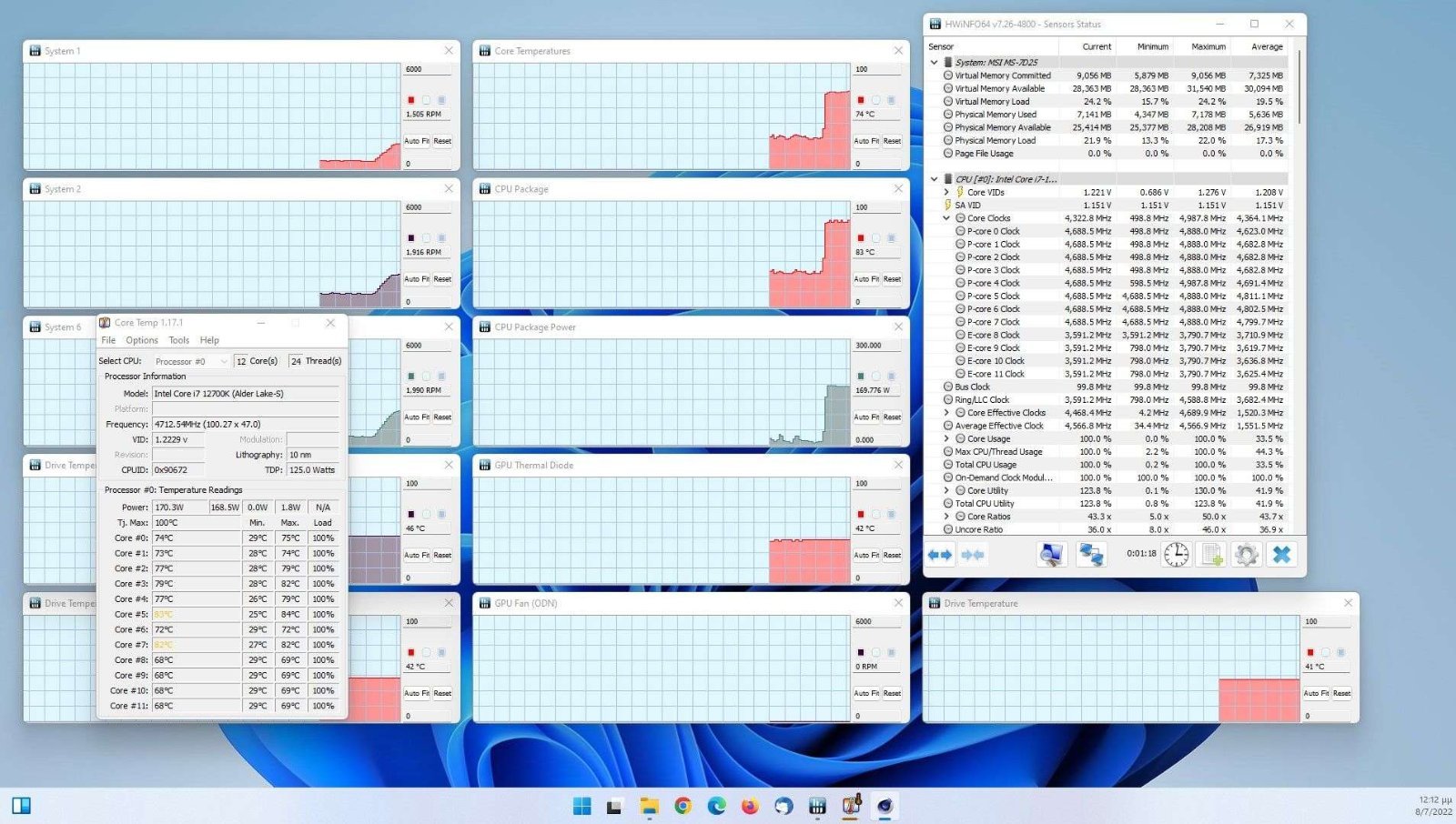The width and height of the screenshot is (1456, 824).
Task: Click the chip icon beside CPU [#0]: Intel Core i7
Action: (x=948, y=178)
